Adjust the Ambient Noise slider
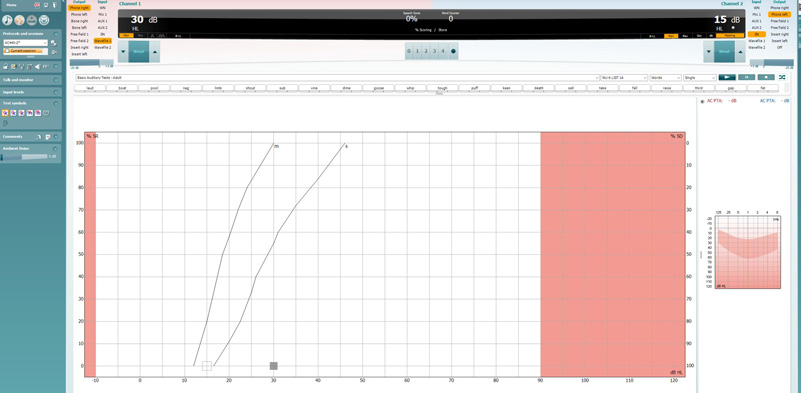Viewport: 801px width, 393px height. [x=25, y=157]
